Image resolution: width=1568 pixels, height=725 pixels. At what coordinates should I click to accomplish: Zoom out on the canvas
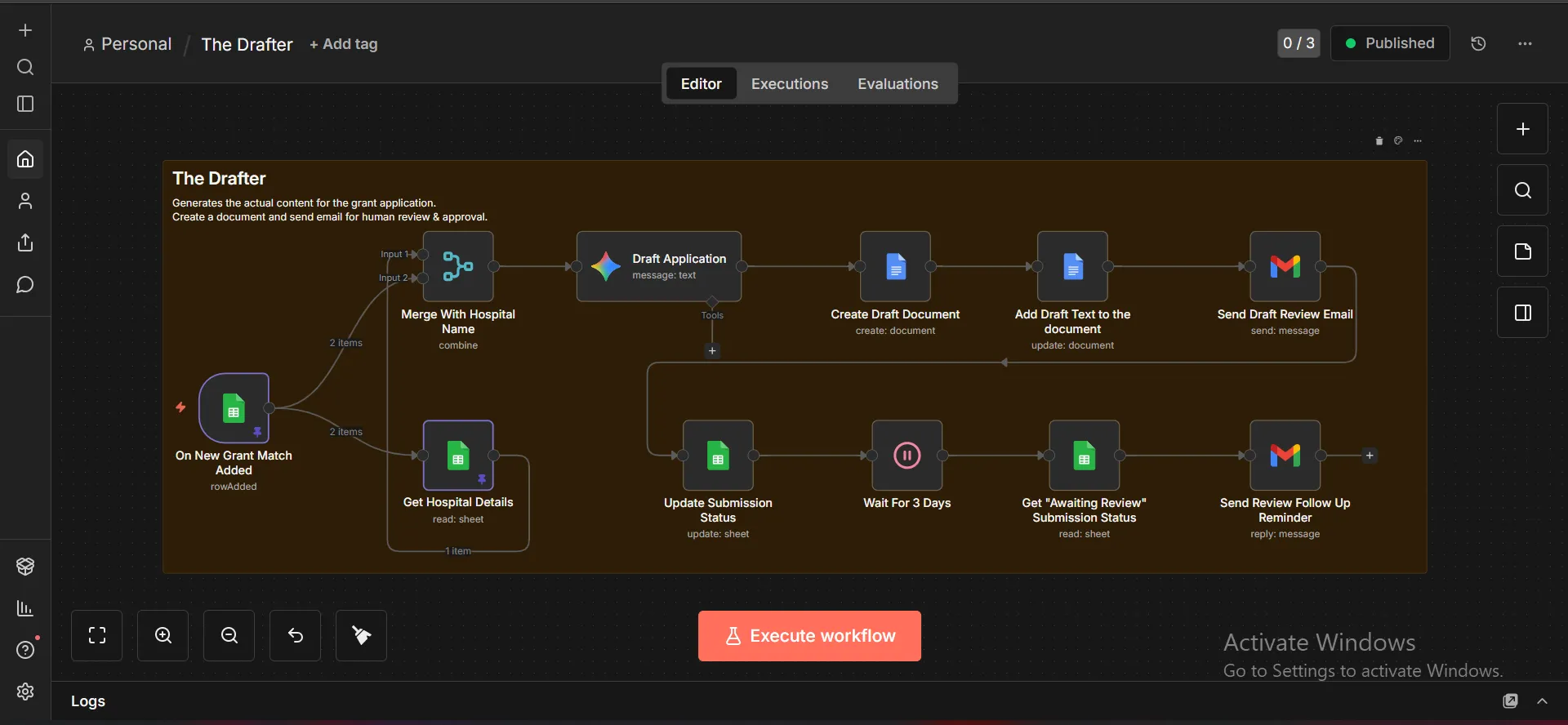(229, 635)
